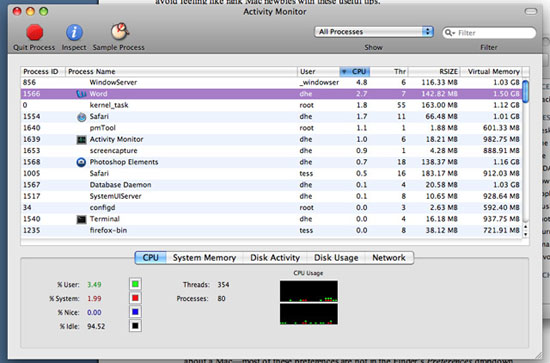550x363 pixels.
Task: Click the Photoshop Elements icon in row 1568
Action: [81, 162]
